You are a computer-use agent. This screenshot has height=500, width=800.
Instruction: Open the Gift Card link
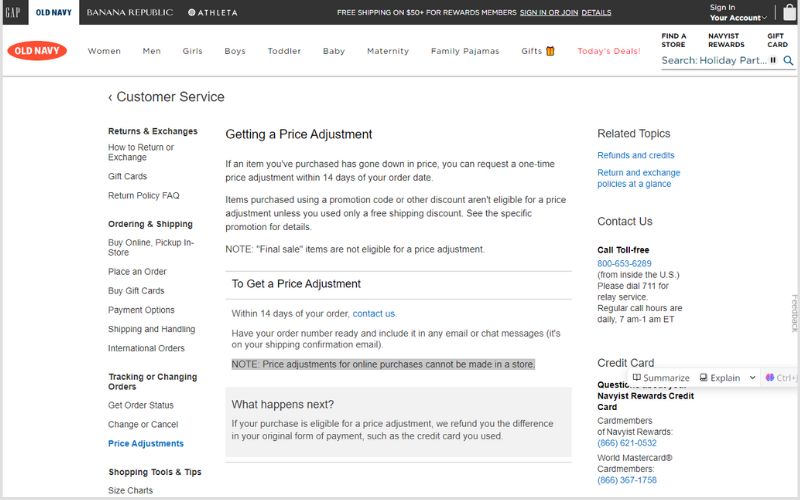777,40
